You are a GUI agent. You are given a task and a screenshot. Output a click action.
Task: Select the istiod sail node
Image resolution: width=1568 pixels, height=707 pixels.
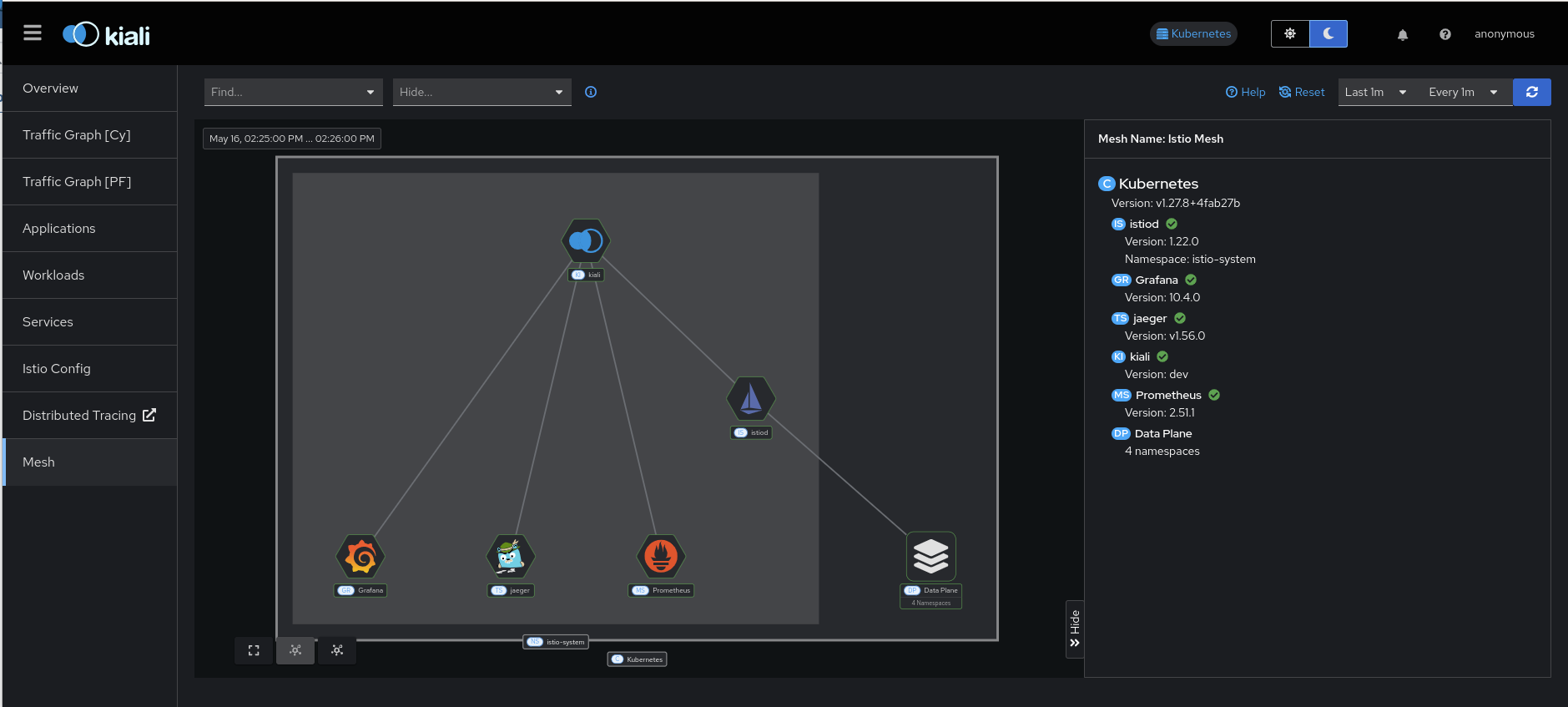coord(751,399)
